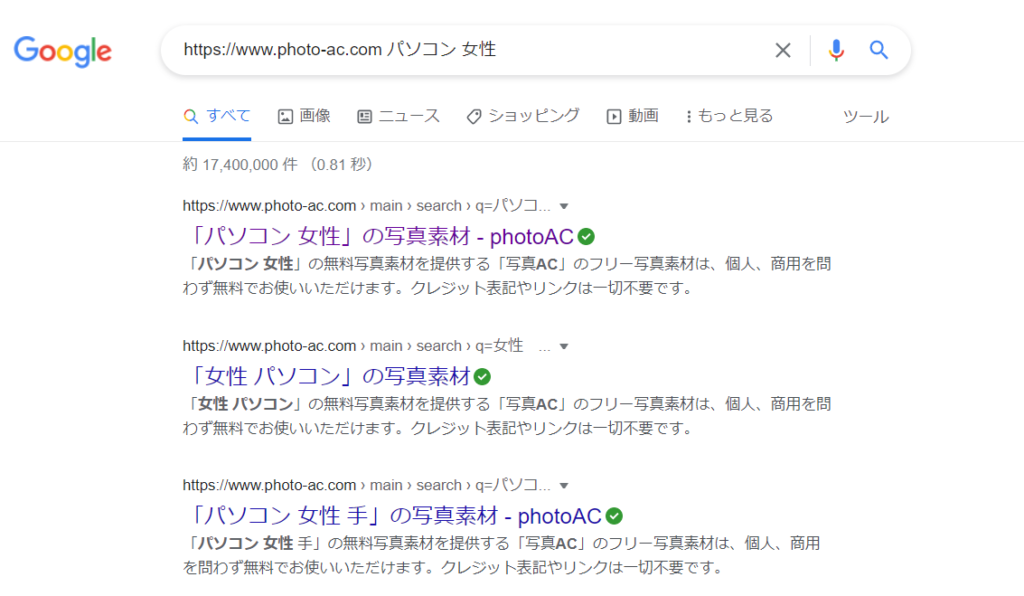Image resolution: width=1024 pixels, height=596 pixels.
Task: Click the パソコン 女性 手 result description snippet
Action: tap(502, 555)
